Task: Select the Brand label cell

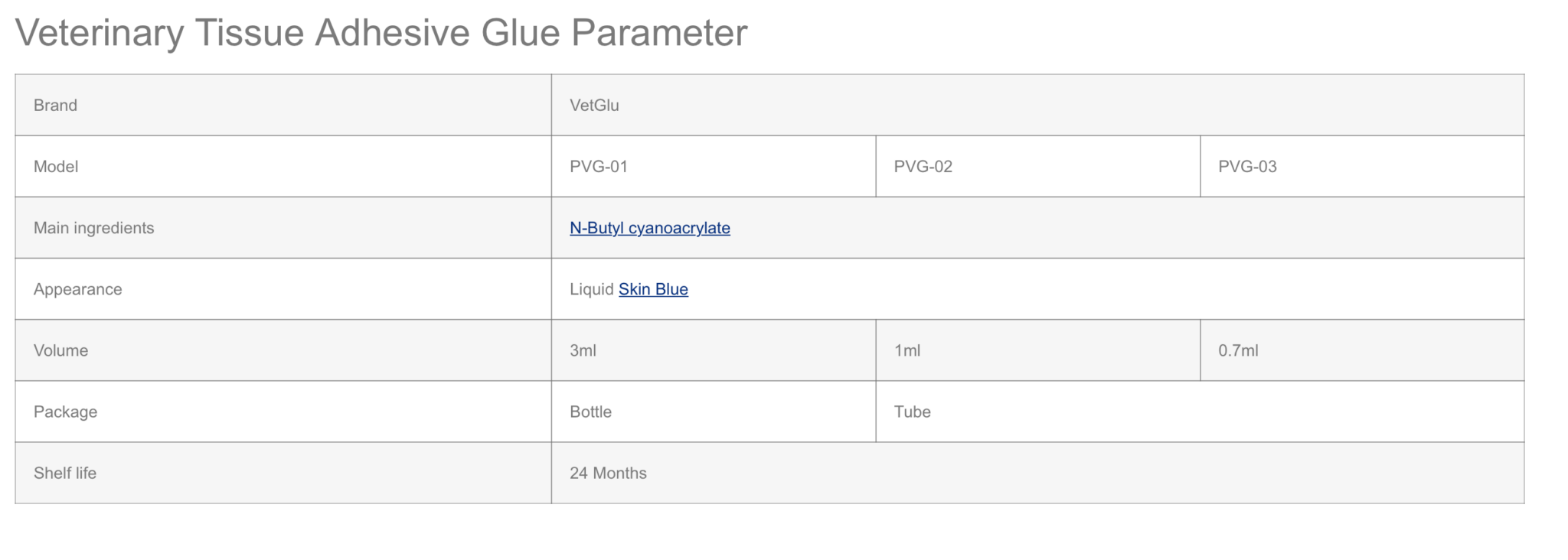Action: (x=55, y=106)
